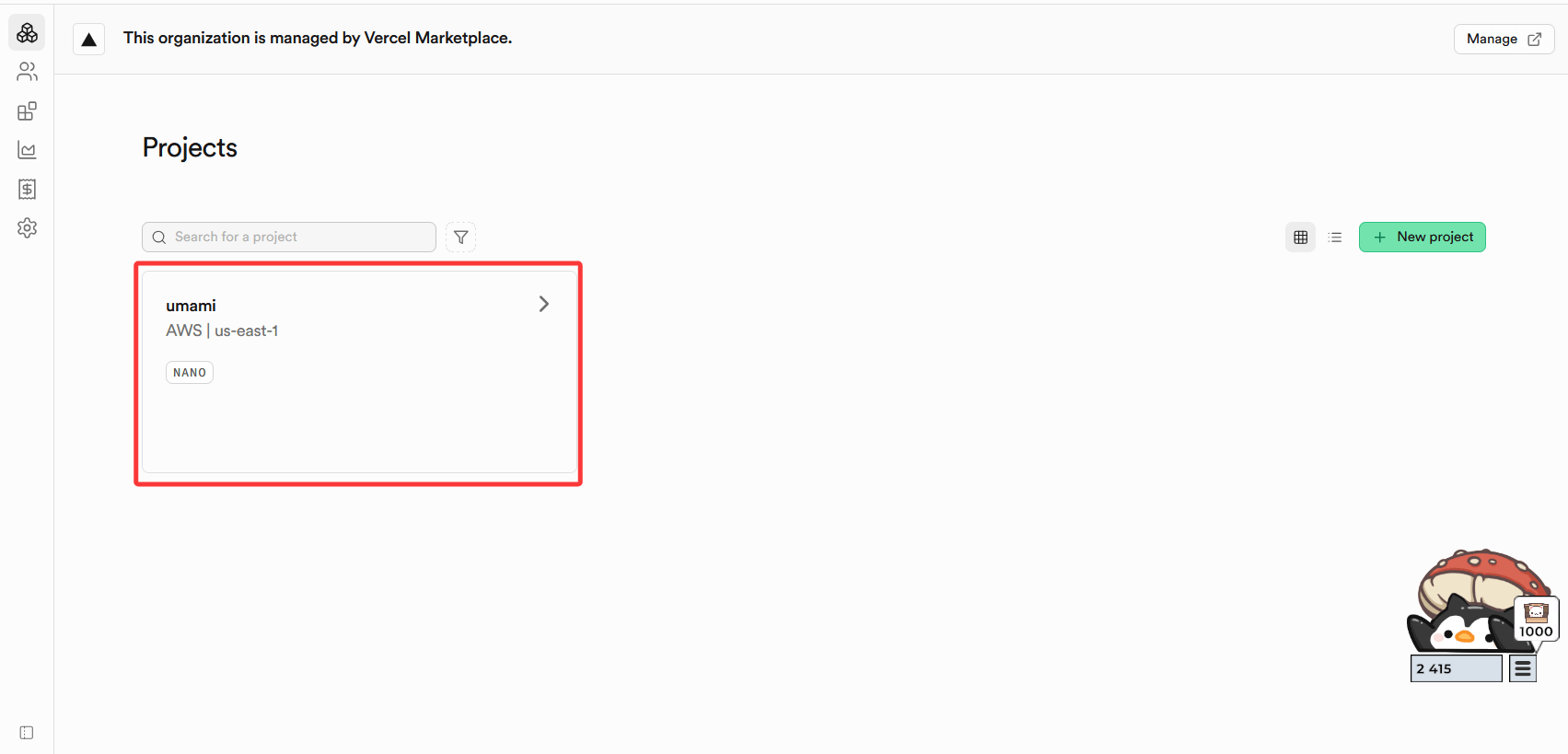1568x754 pixels.
Task: Toggle the sidebar expand control at bottom-left
Action: (27, 733)
